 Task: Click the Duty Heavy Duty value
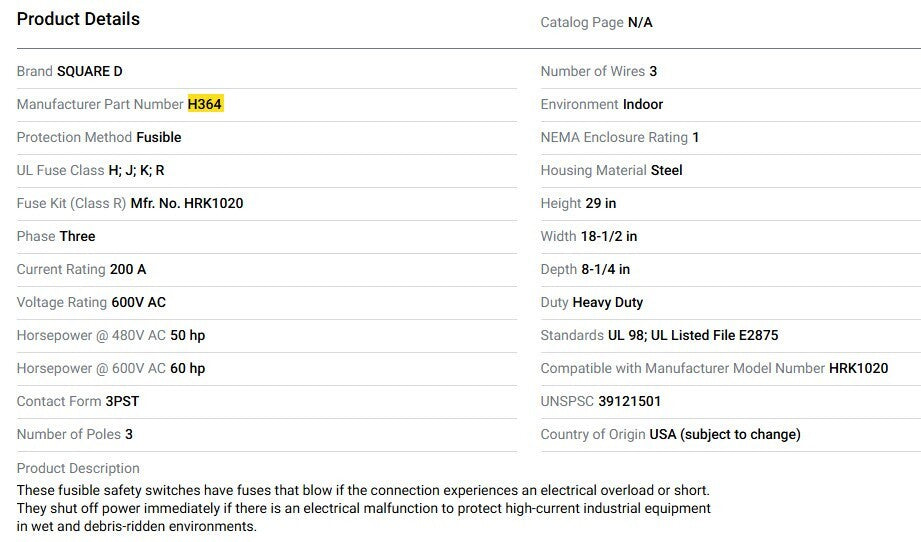[x=608, y=302]
